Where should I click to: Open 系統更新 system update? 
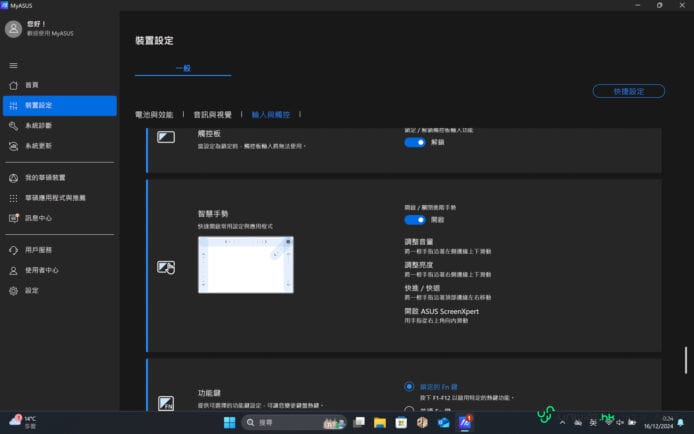click(x=37, y=146)
